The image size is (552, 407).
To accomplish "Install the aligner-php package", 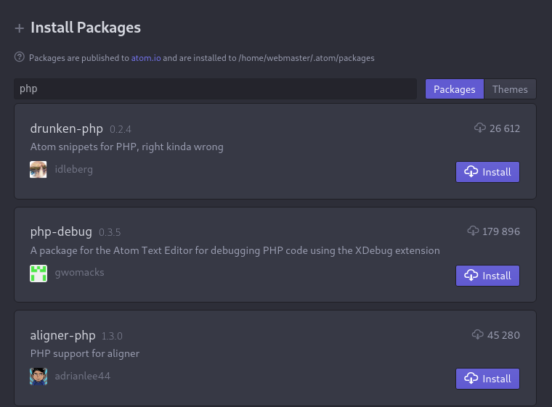I will click(x=487, y=379).
